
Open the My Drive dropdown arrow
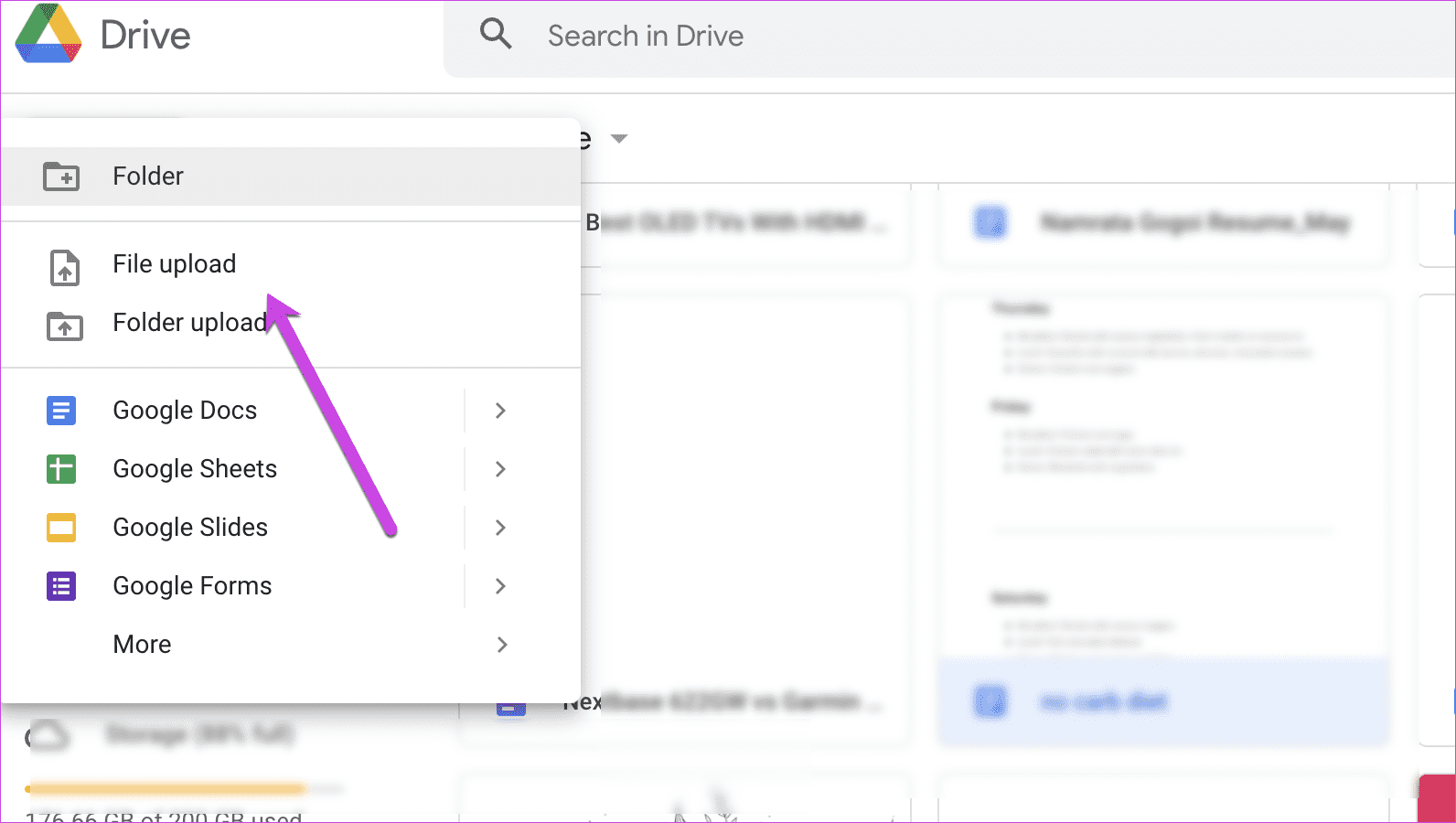click(619, 139)
